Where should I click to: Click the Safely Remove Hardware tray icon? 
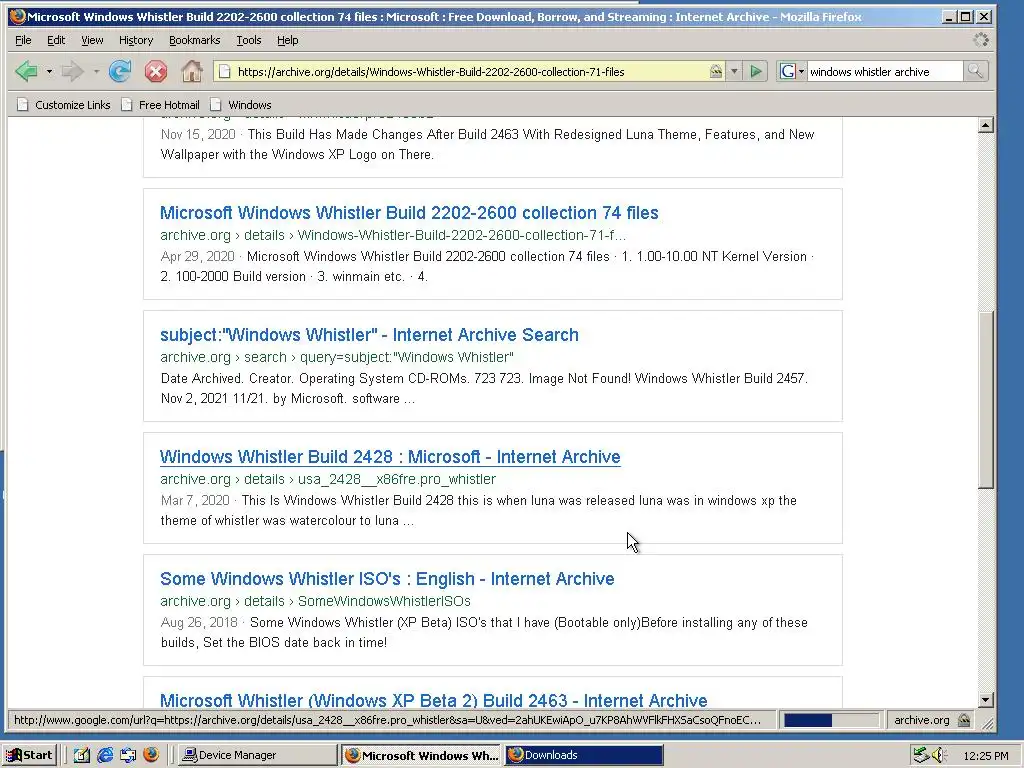921,756
